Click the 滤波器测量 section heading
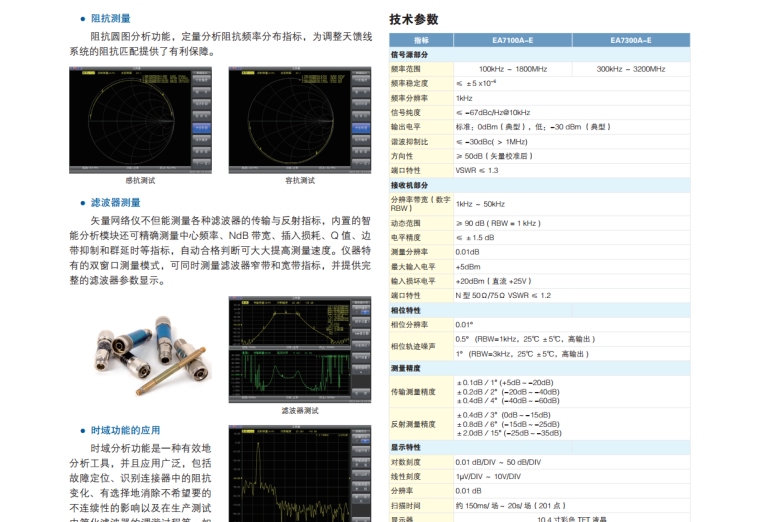This screenshot has height=522, width=760. (115, 203)
